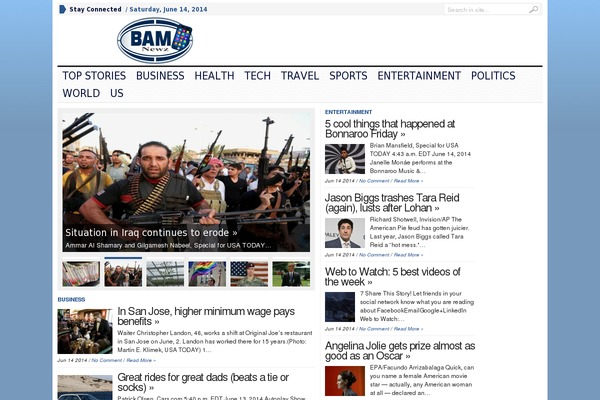This screenshot has height=400, width=600.
Task: Open '5 cool things at Bonnaroo' headline
Action: pyautogui.click(x=390, y=129)
